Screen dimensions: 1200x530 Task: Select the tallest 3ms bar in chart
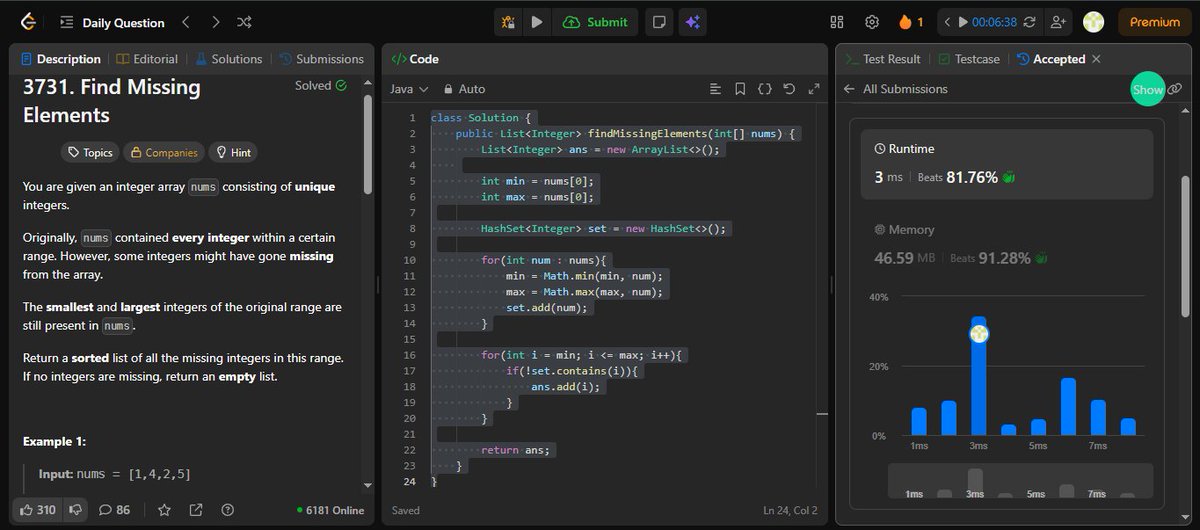[x=979, y=375]
